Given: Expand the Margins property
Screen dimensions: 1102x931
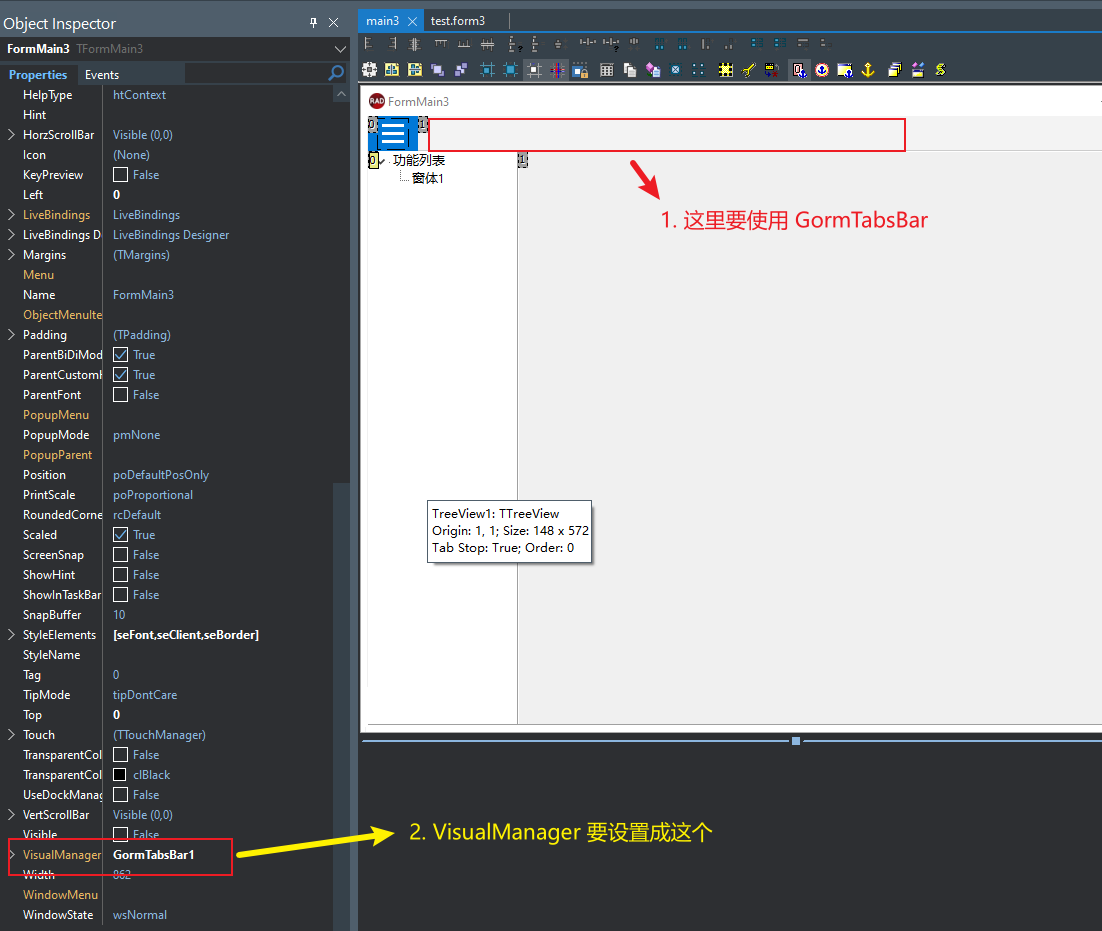Looking at the screenshot, I should pyautogui.click(x=11, y=254).
